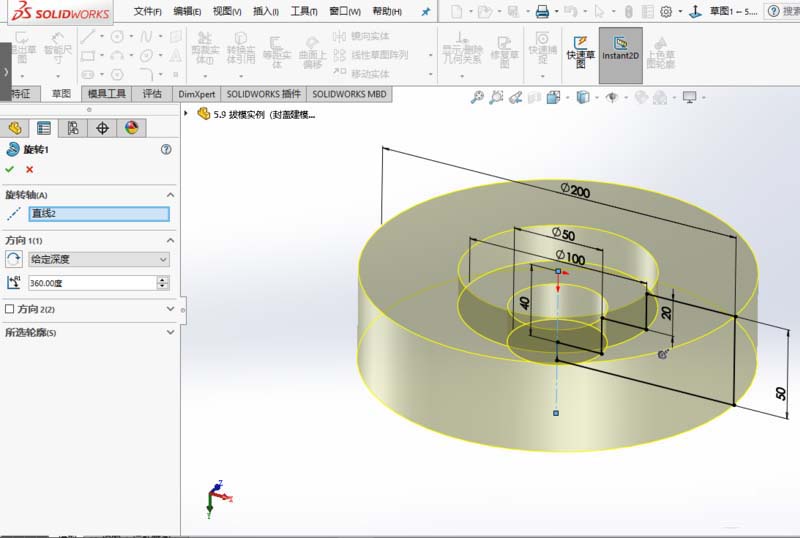Click the 直线2 rotation axis selection box
Image resolution: width=800 pixels, height=538 pixels.
(99, 214)
